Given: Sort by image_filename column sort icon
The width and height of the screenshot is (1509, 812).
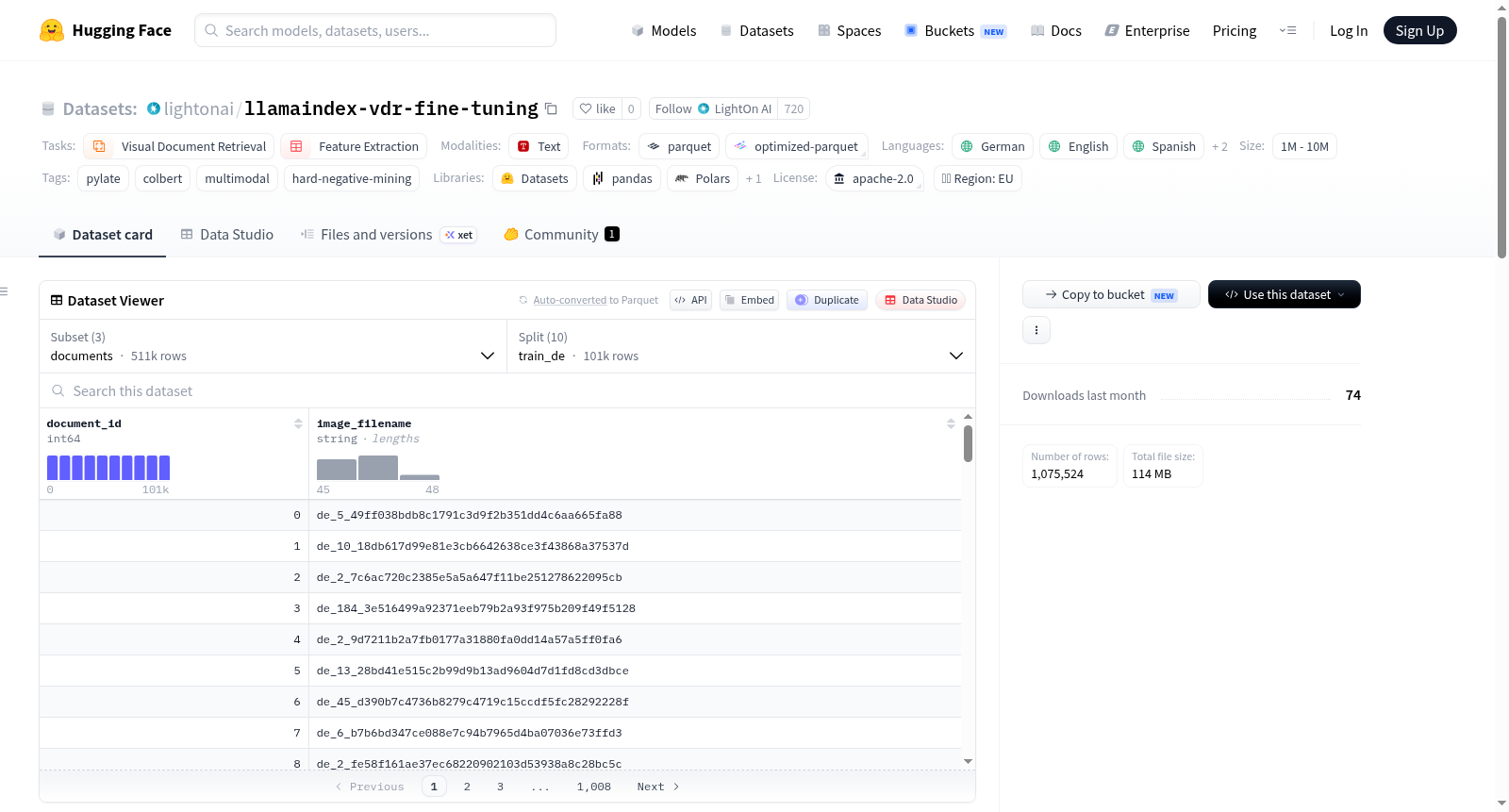Looking at the screenshot, I should point(951,423).
